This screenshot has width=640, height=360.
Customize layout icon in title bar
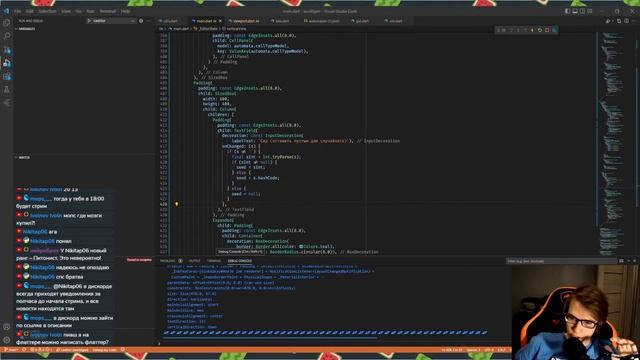point(589,11)
